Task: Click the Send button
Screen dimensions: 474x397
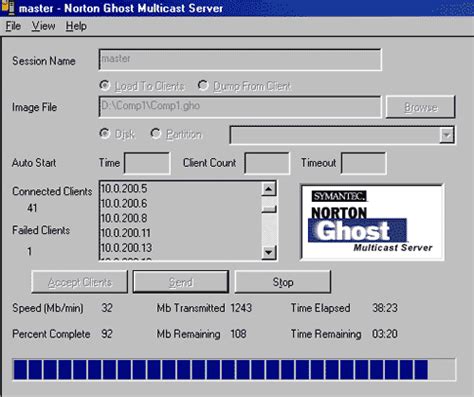Action: point(181,282)
